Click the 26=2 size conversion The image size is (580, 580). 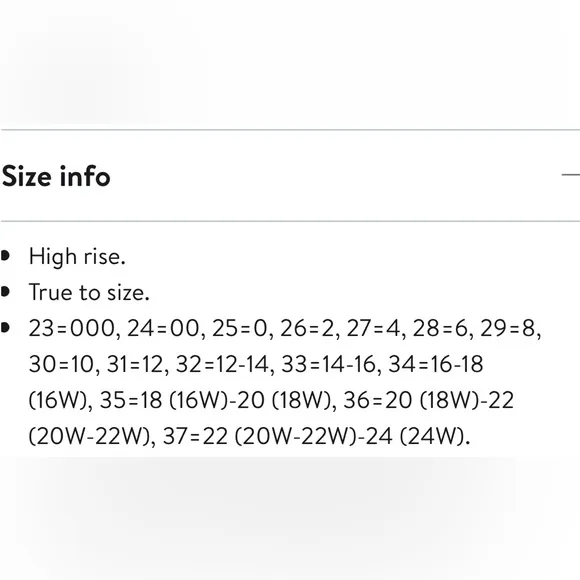[307, 328]
